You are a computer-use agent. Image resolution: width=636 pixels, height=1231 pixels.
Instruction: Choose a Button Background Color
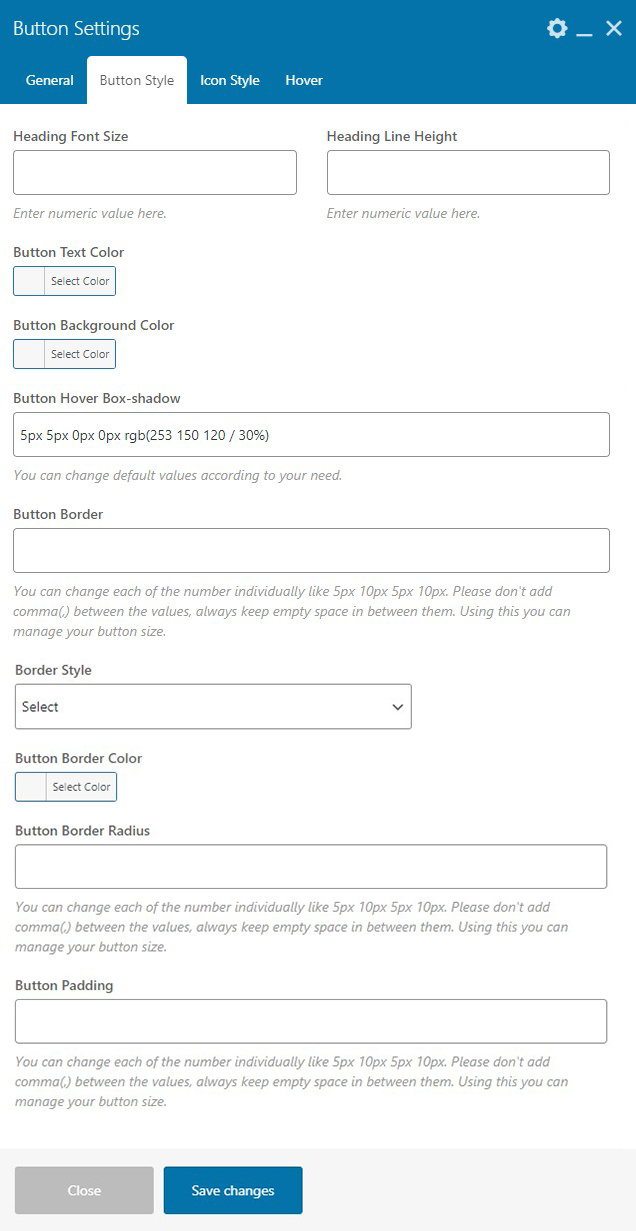pos(65,354)
